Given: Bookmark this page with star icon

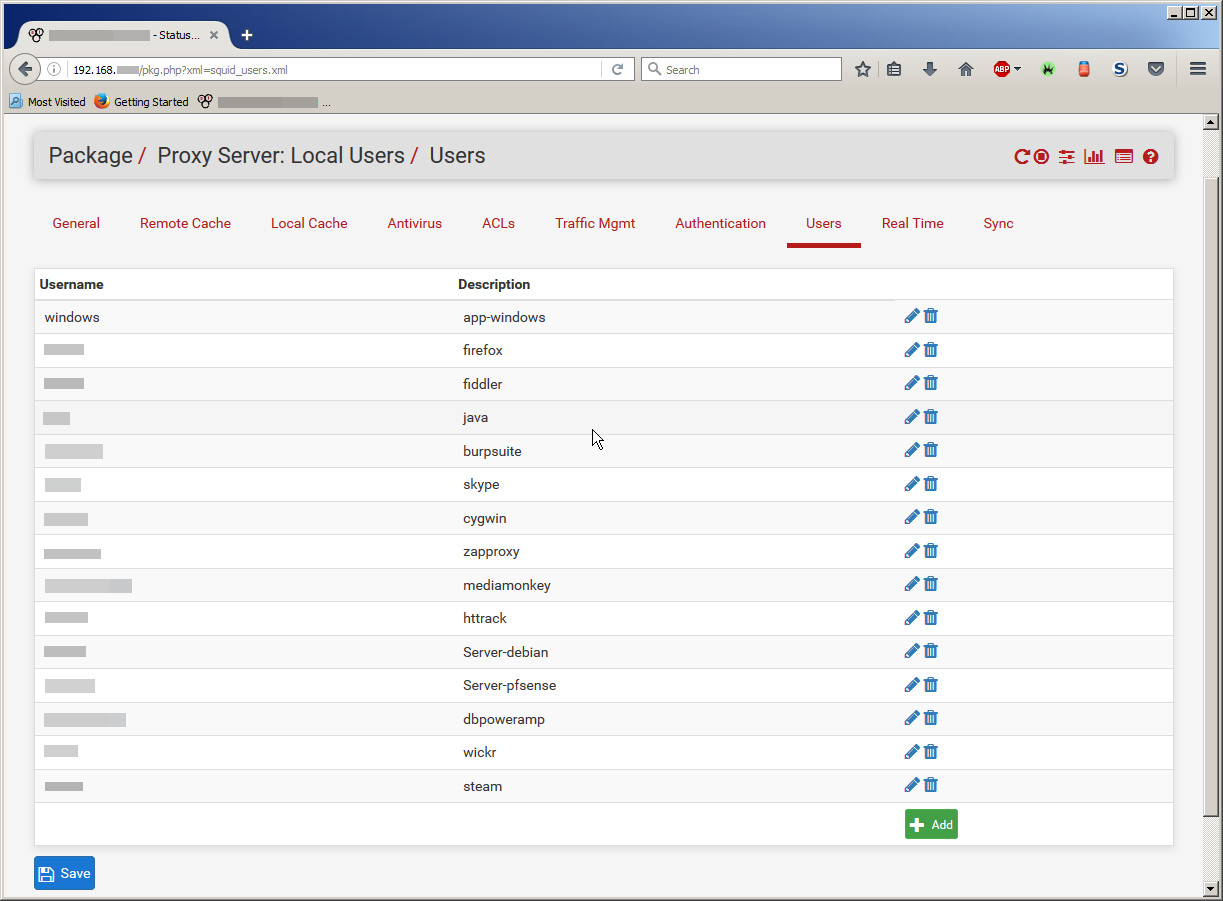Looking at the screenshot, I should tap(862, 69).
